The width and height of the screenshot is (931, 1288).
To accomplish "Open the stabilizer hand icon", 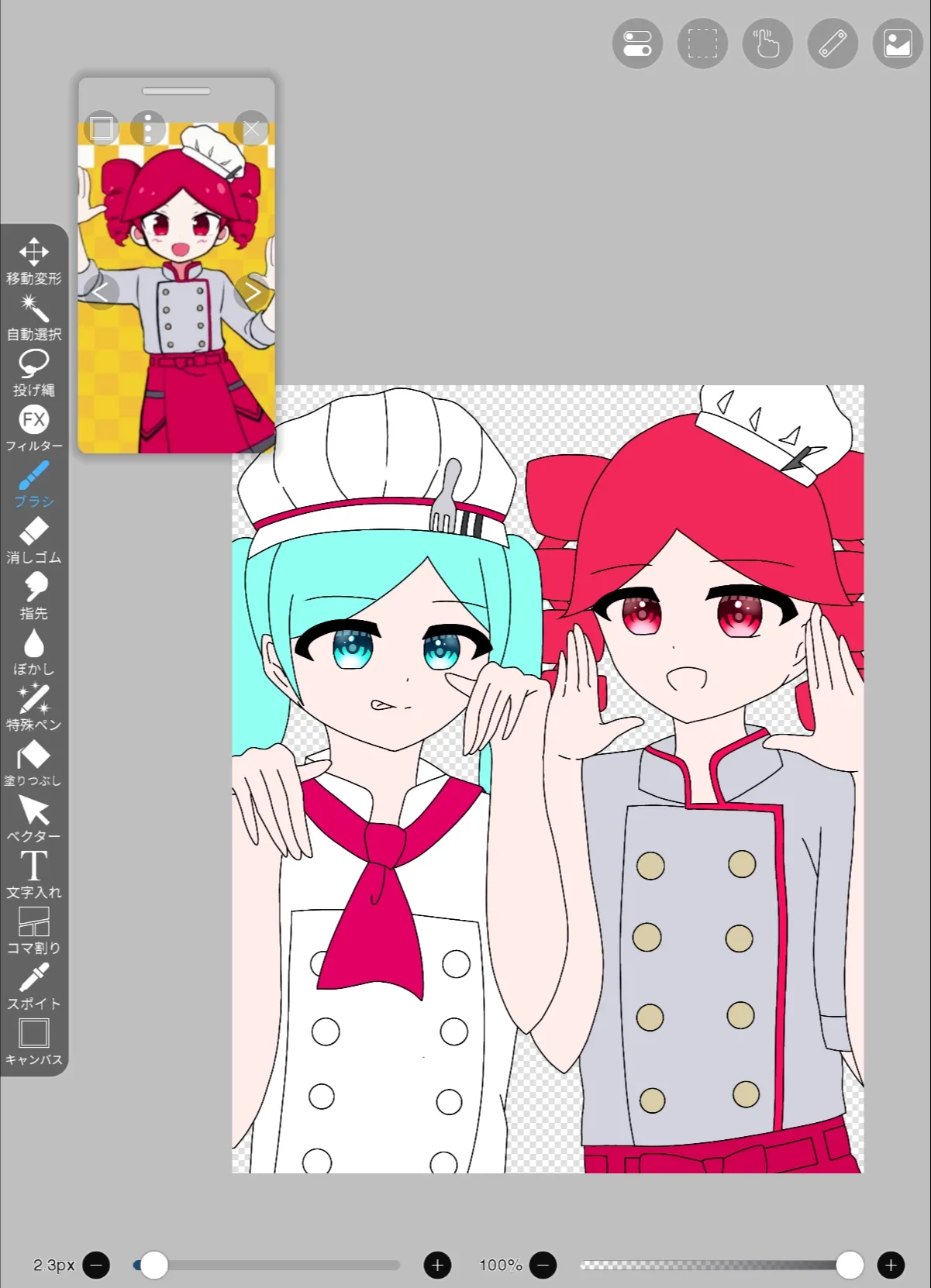I will [x=767, y=43].
